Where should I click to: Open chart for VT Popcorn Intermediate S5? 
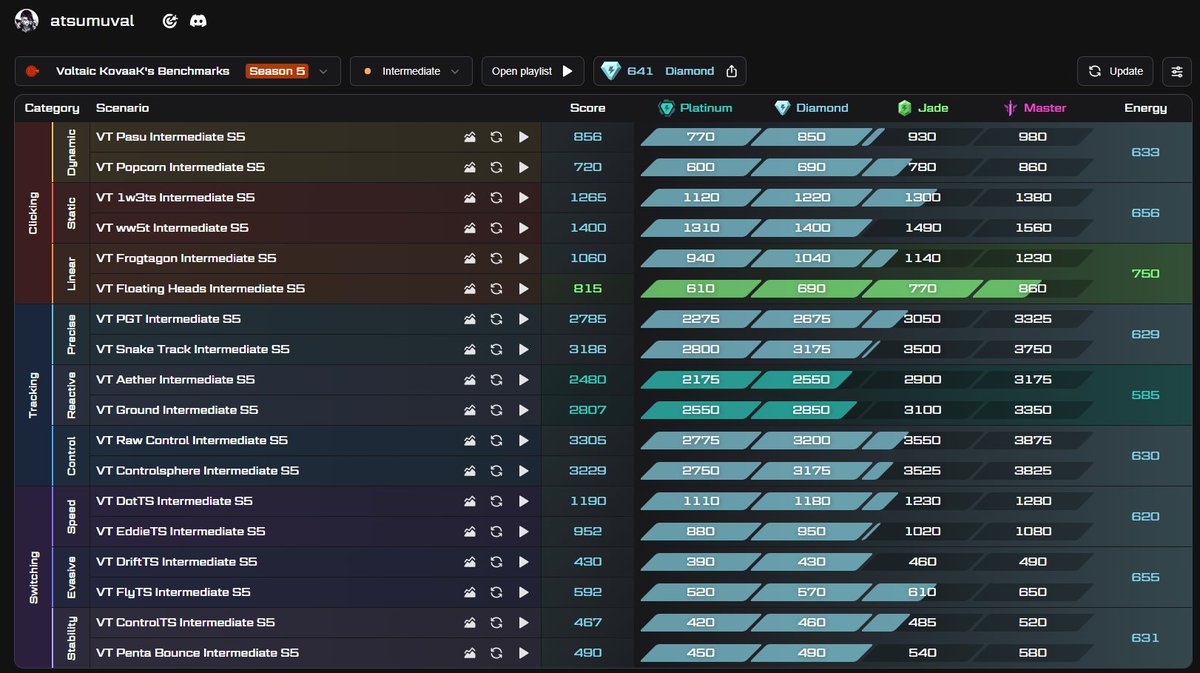[470, 167]
